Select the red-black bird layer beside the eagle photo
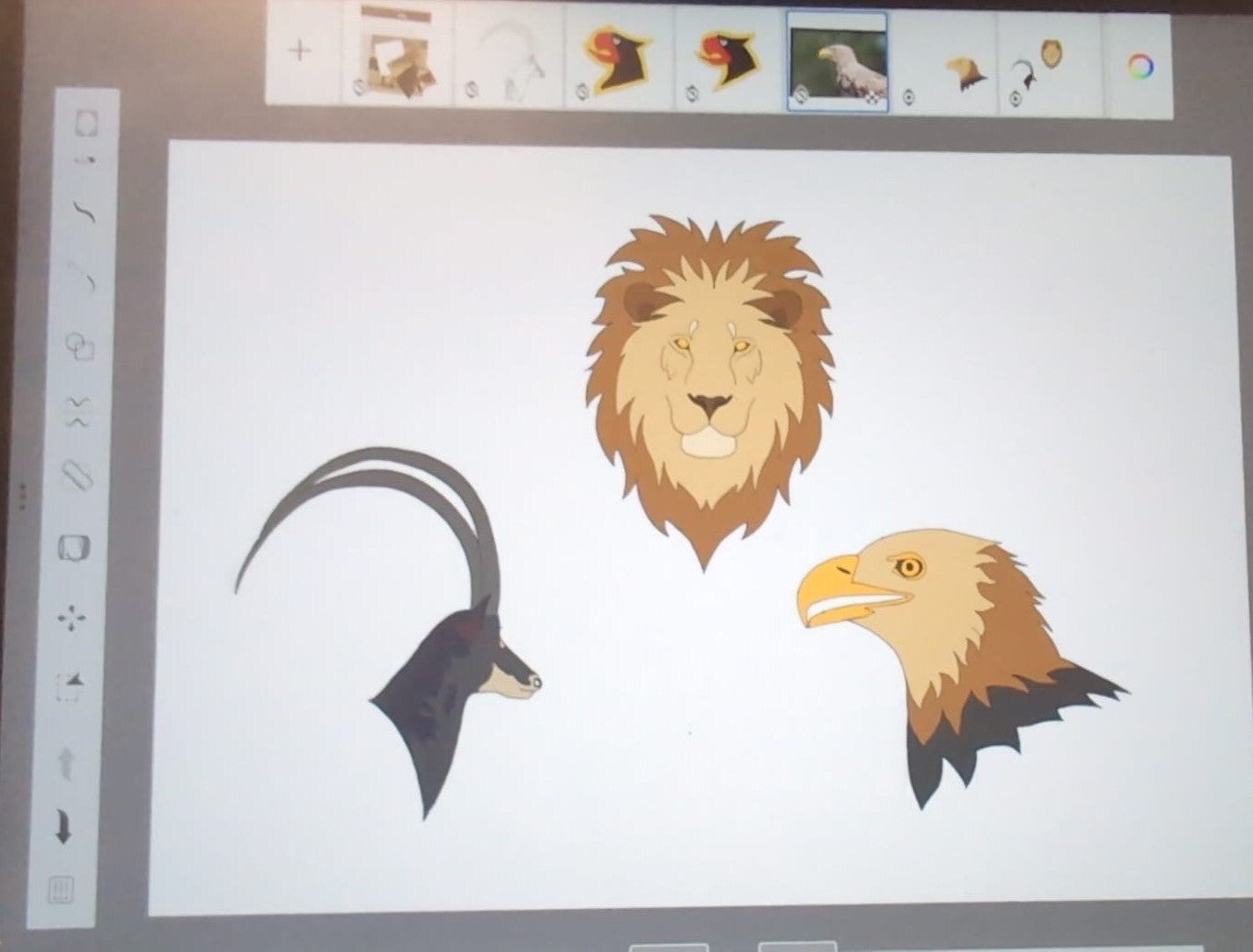The width and height of the screenshot is (1253, 952). click(731, 60)
